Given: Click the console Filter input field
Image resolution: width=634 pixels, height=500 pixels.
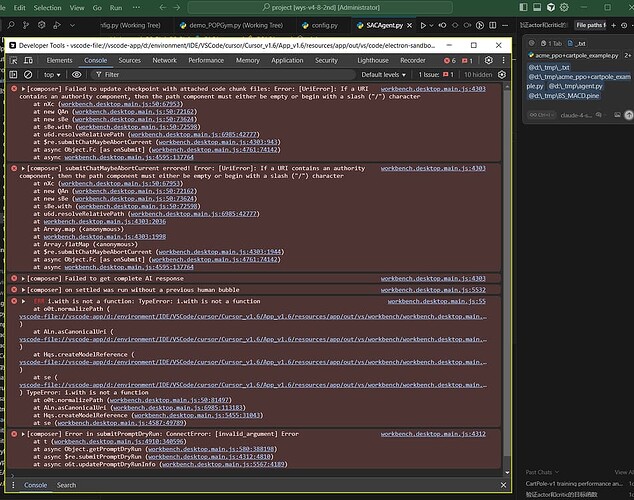Looking at the screenshot, I should (x=223, y=75).
